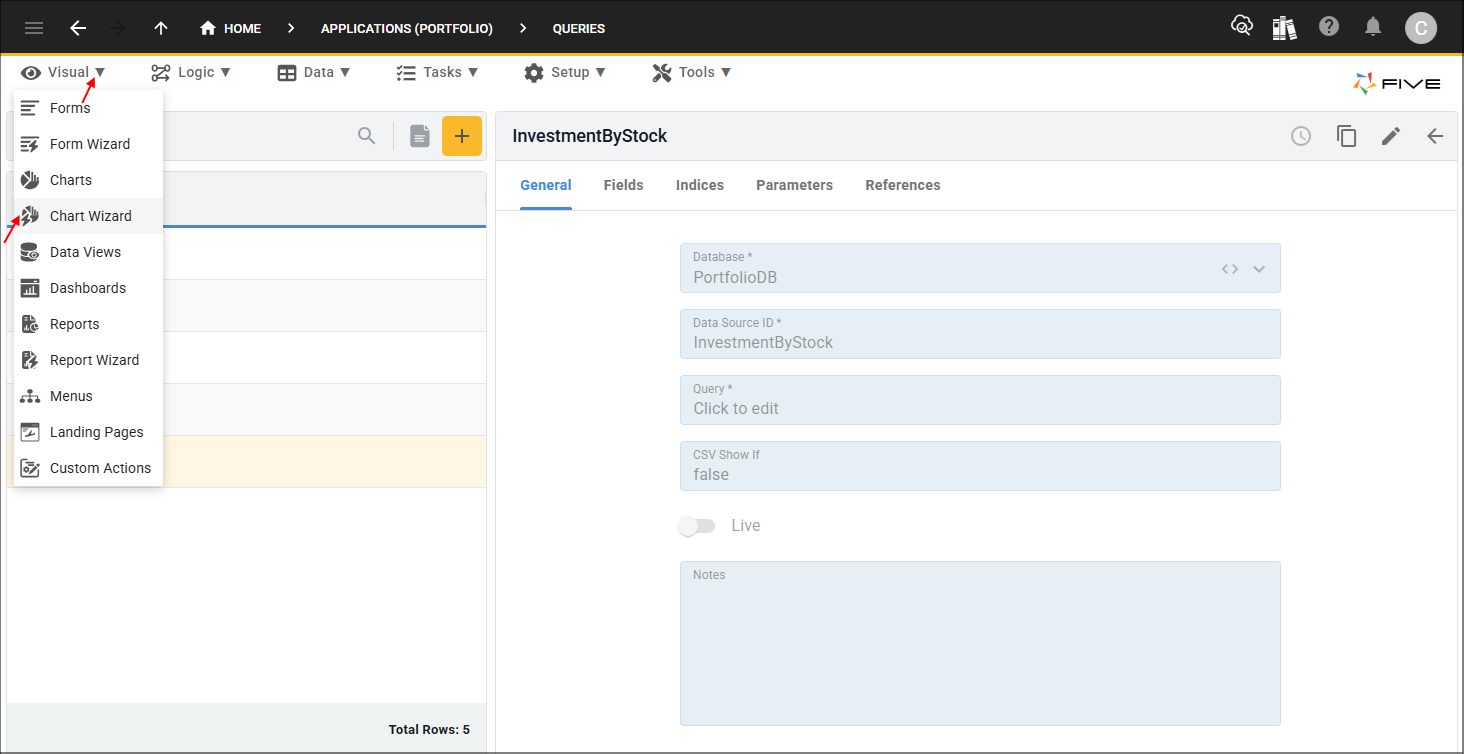Choose Dashboards in the Visual menu
This screenshot has width=1464, height=754.
pyautogui.click(x=88, y=288)
